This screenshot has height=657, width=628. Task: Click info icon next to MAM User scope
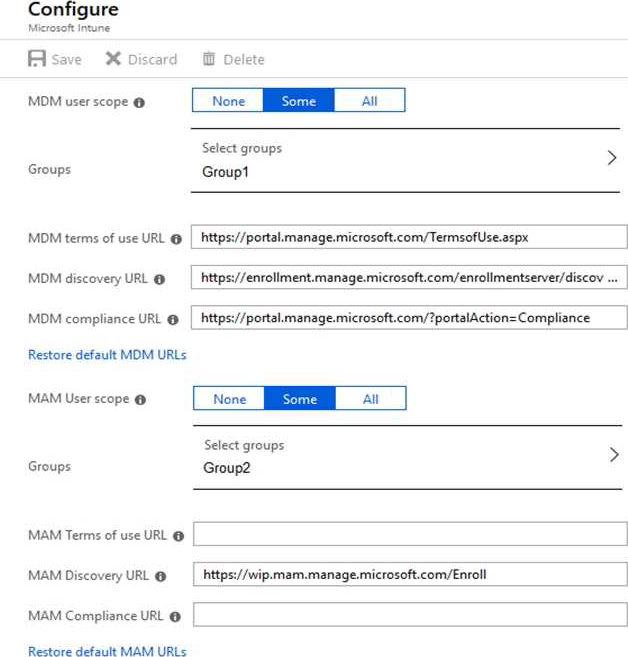click(140, 399)
